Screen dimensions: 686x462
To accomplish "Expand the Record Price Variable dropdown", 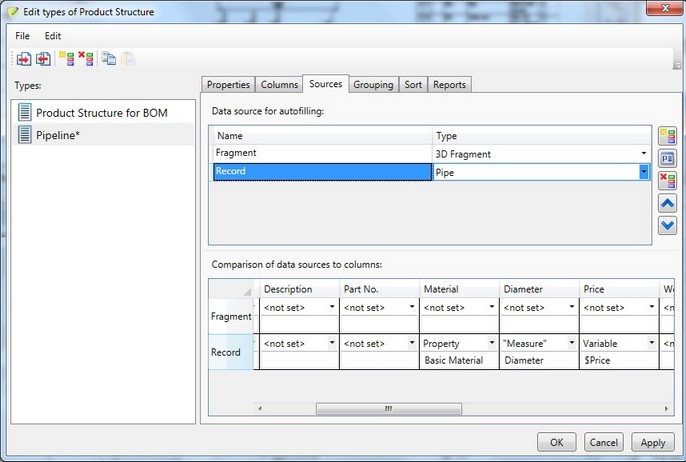I will [x=651, y=343].
